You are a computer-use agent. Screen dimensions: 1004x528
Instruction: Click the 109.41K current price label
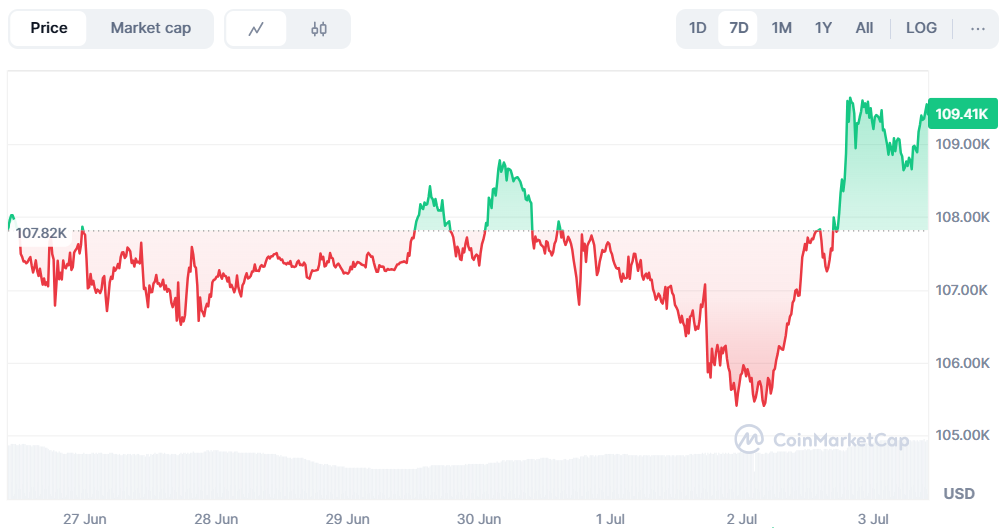coord(961,114)
